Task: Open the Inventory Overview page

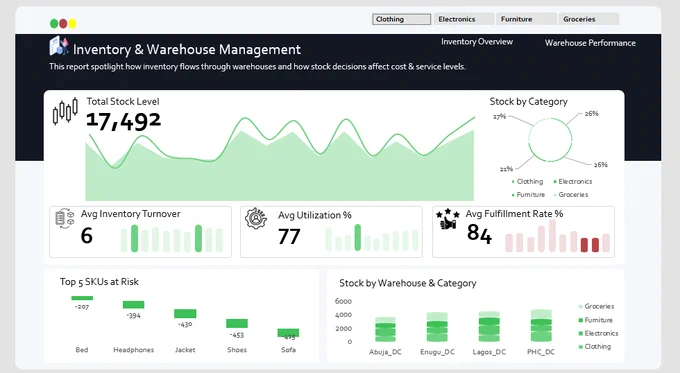Action: (x=477, y=42)
